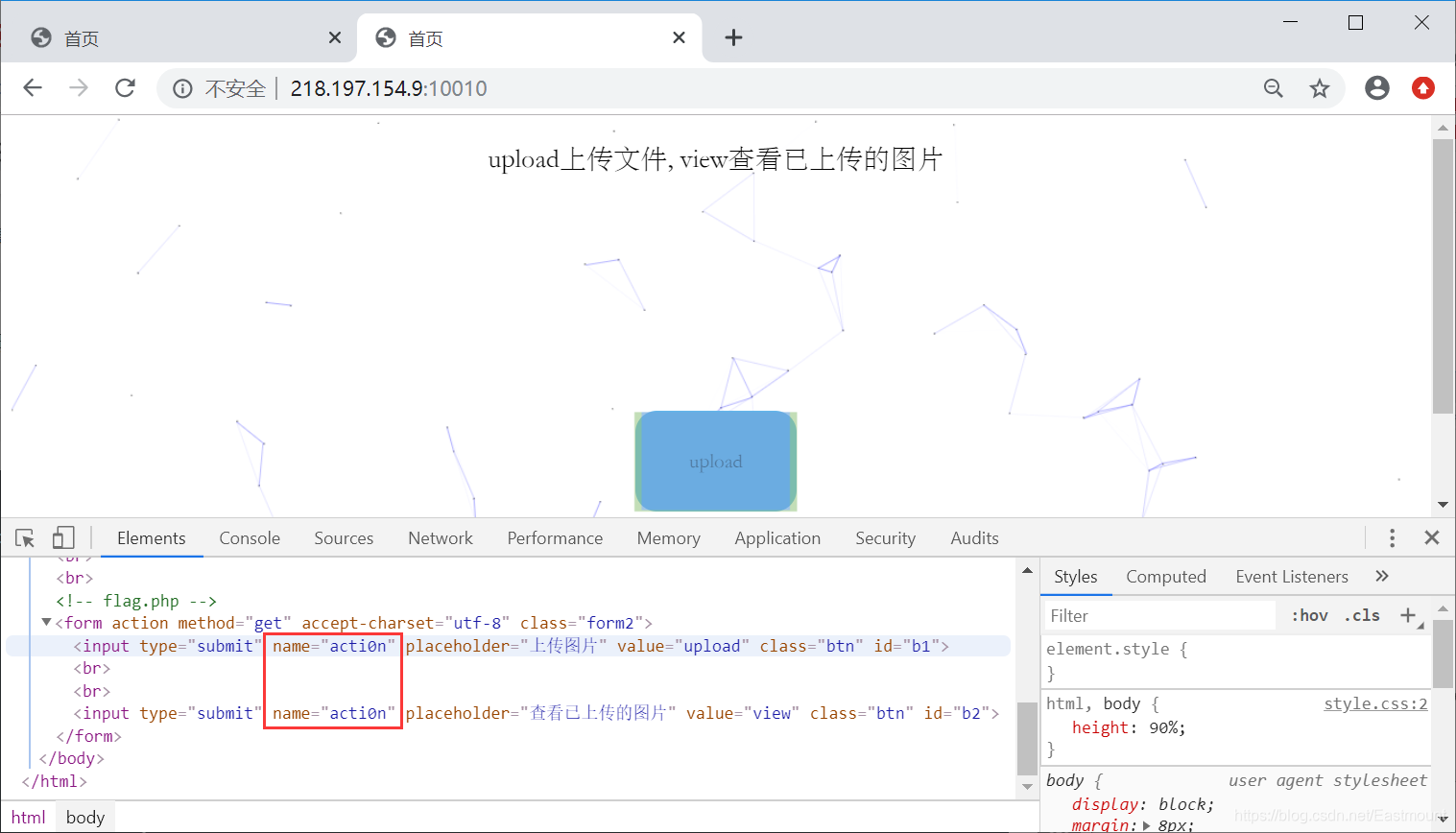
Task: Close the first 首页 tab
Action: tap(334, 37)
